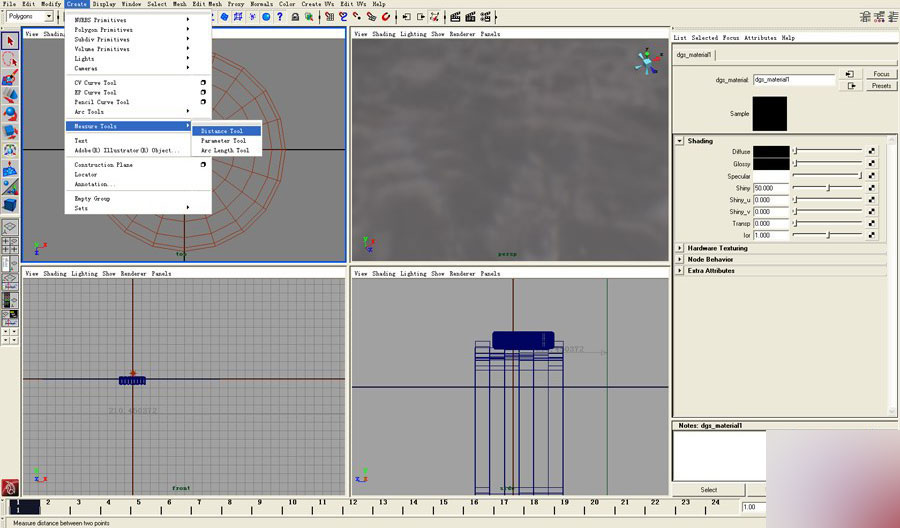Image resolution: width=900 pixels, height=528 pixels.
Task: Click the Diffuse black color swatch
Action: [x=770, y=153]
